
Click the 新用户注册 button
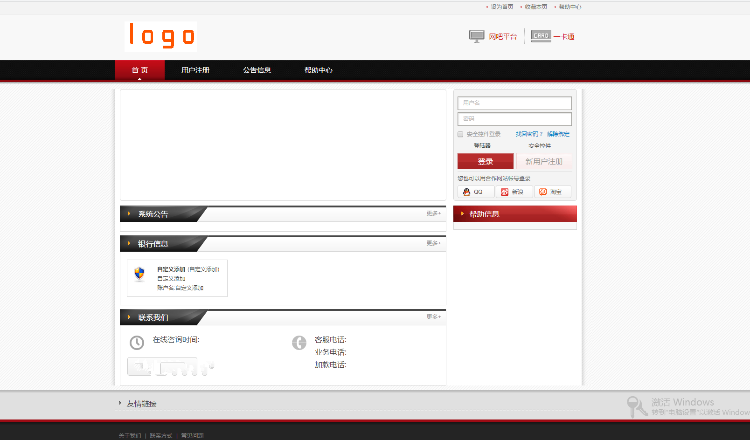pyautogui.click(x=544, y=161)
